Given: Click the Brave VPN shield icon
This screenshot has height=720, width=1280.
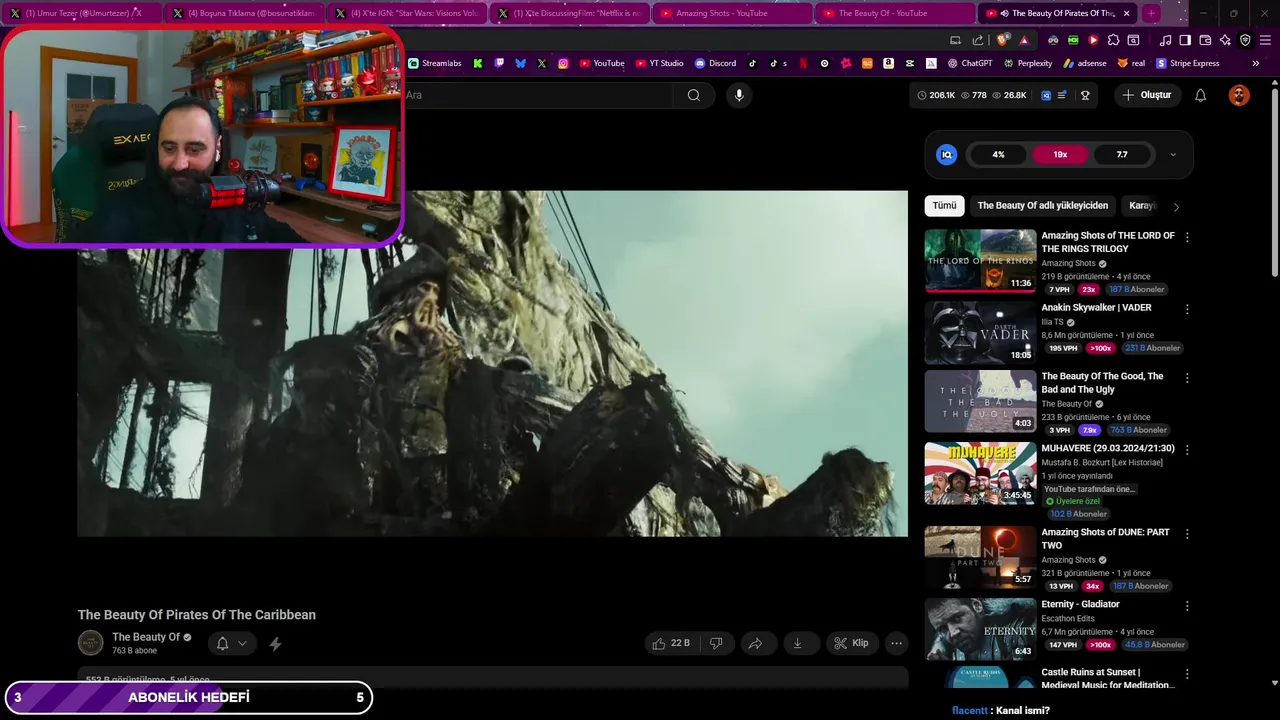Looking at the screenshot, I should coord(1245,40).
